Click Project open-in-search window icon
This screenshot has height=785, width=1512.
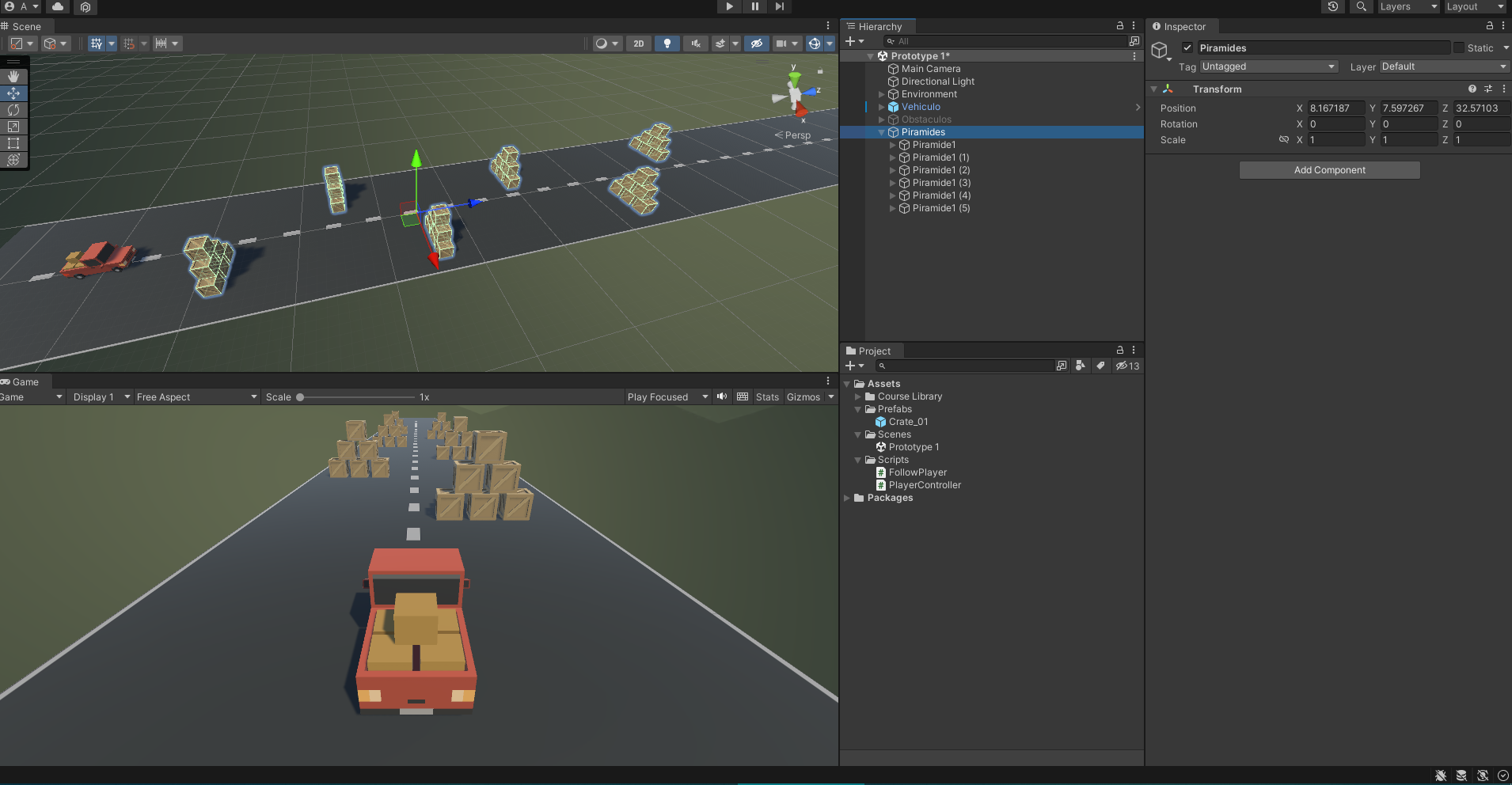pos(1062,366)
